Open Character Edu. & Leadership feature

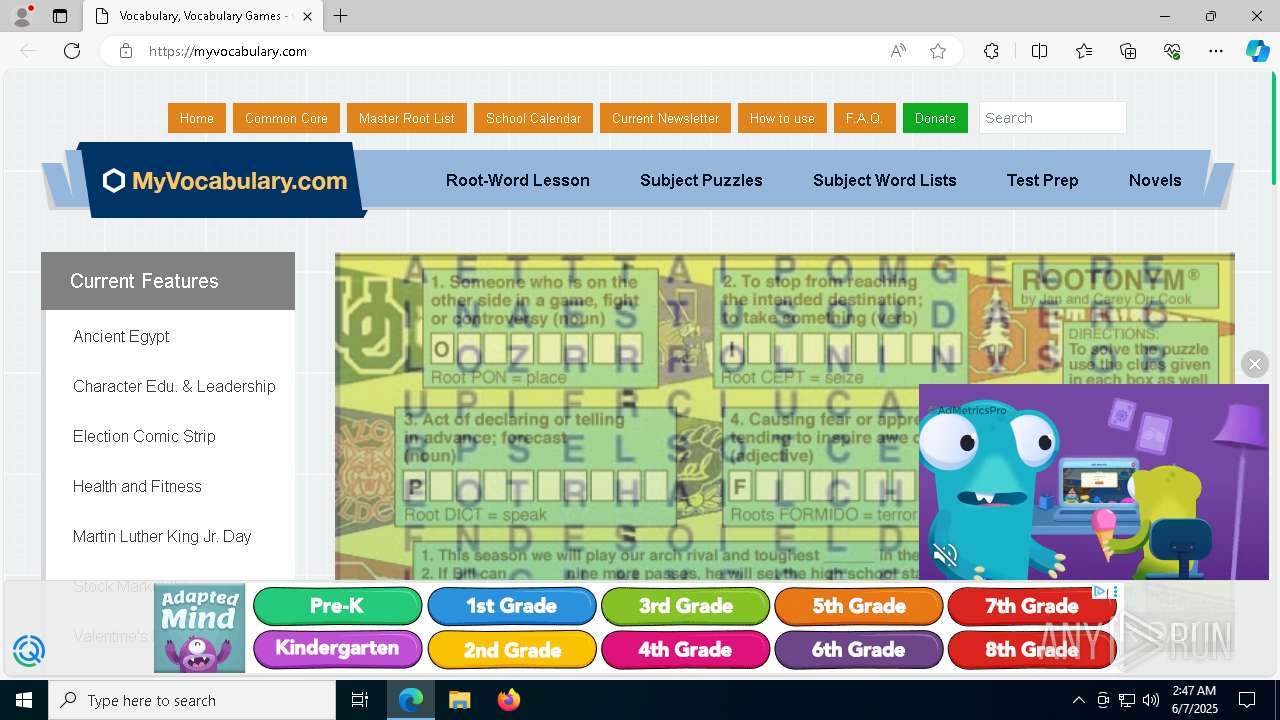coord(174,386)
